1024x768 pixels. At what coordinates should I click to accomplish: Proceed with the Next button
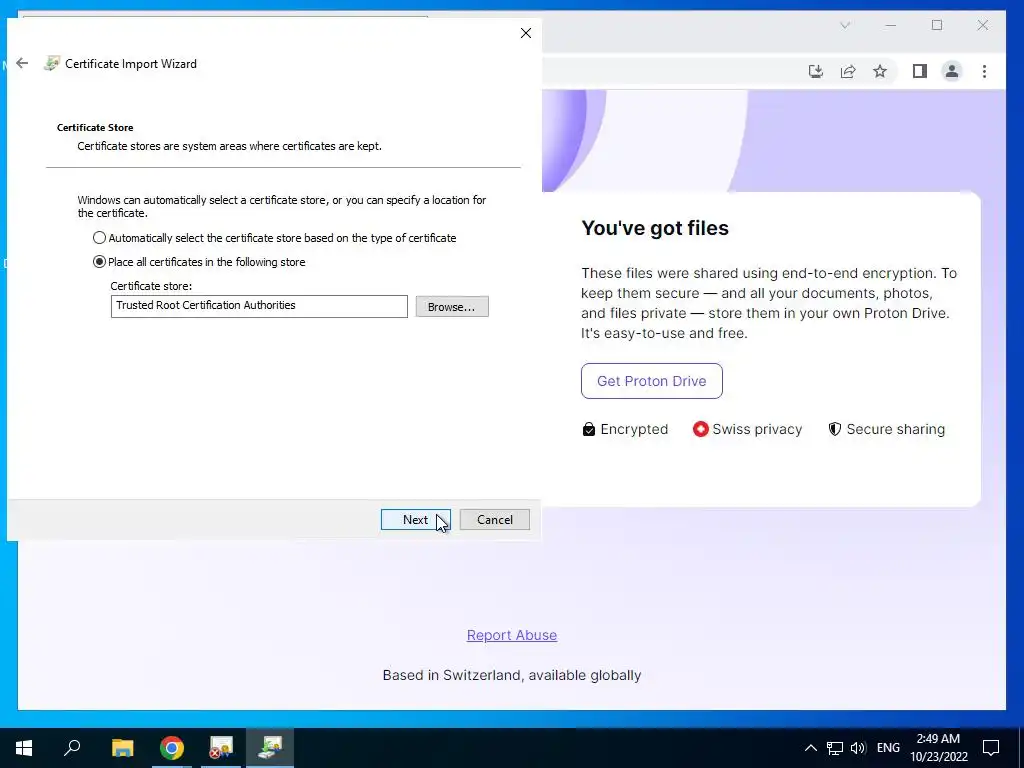415,520
